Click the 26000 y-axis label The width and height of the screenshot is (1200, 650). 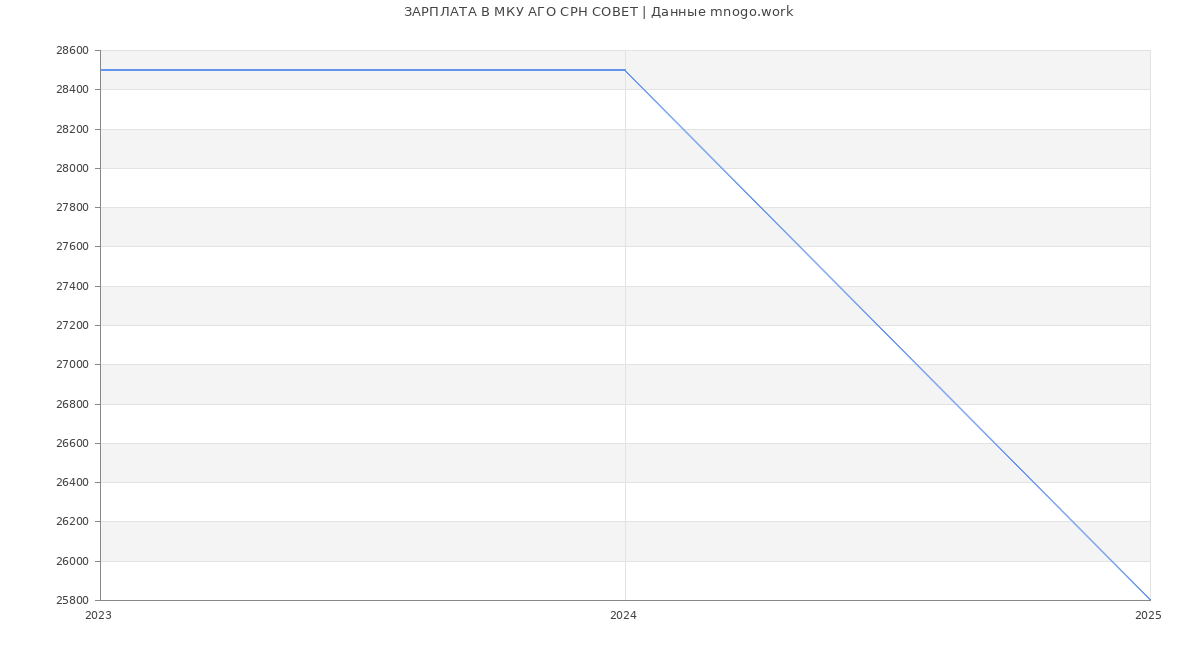click(x=72, y=562)
